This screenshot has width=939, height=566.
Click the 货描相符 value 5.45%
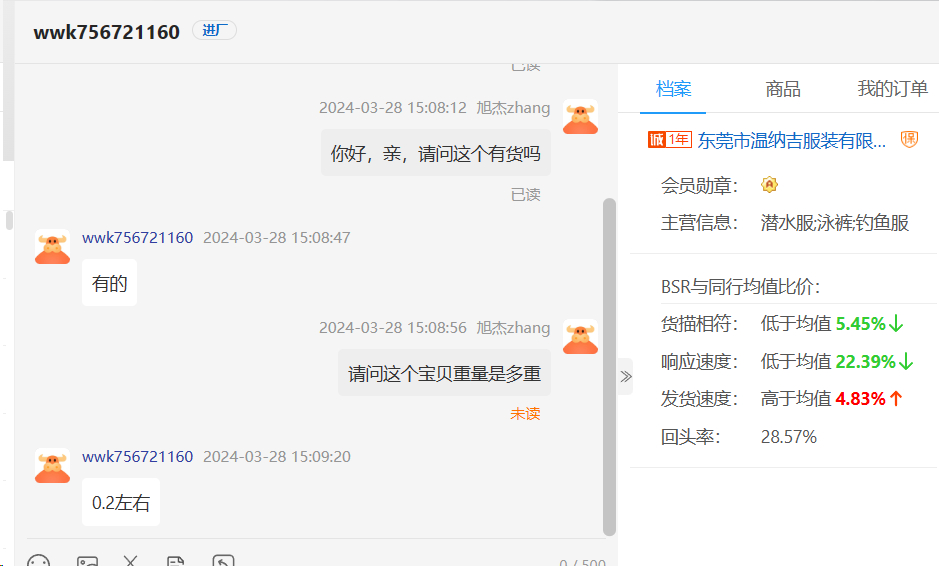[x=861, y=324]
